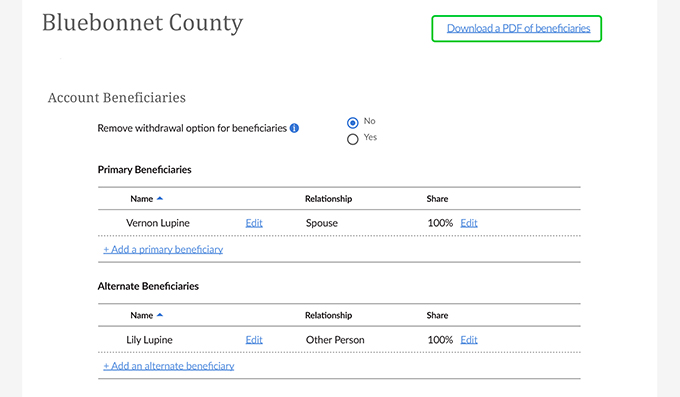The image size is (680, 397).
Task: Click Share header in Primary Beneficiaries table
Action: coord(437,199)
